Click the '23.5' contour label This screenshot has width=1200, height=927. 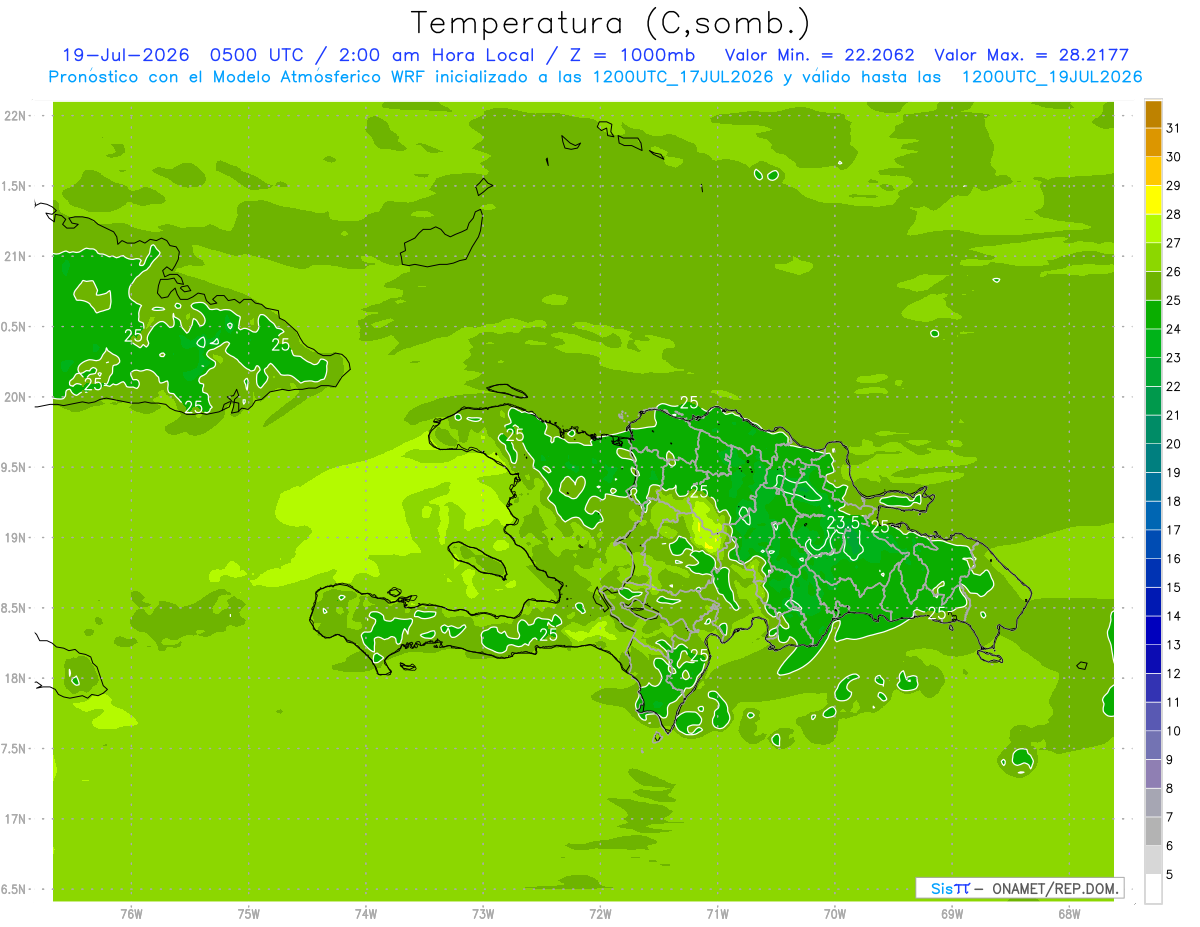point(843,522)
